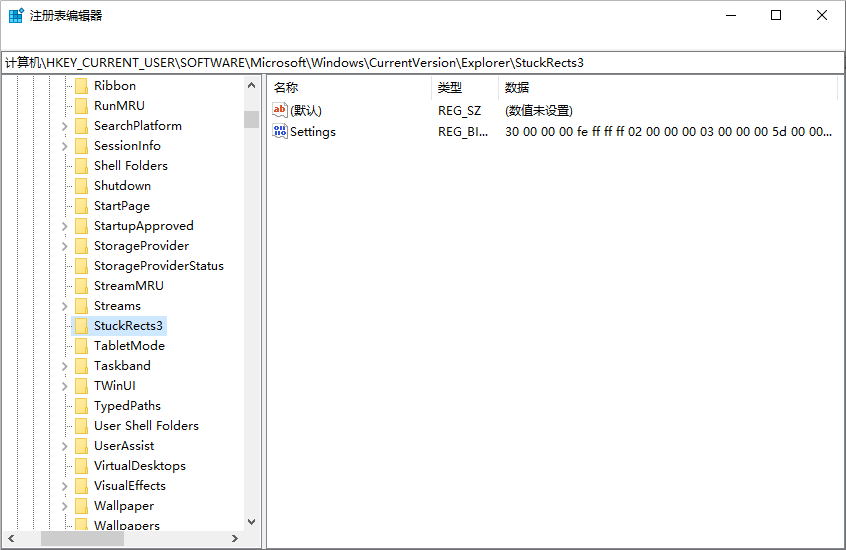Viewport: 846px width, 550px height.
Task: Click the Registry Editor app icon in title bar
Action: tap(16, 15)
